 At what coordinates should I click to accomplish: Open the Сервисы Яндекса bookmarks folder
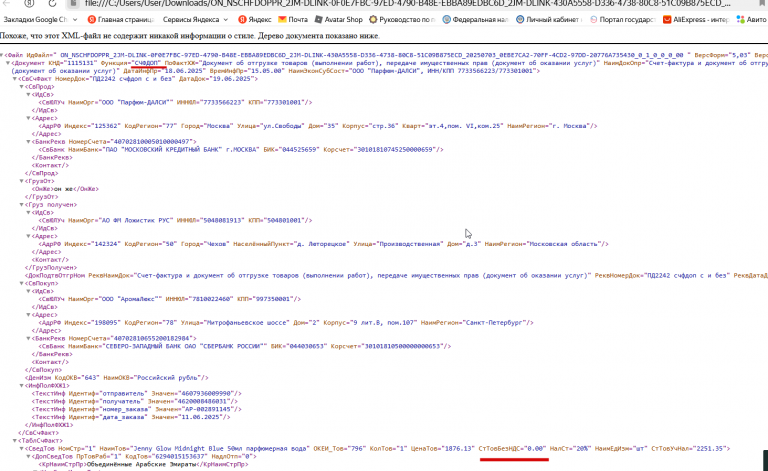195,20
